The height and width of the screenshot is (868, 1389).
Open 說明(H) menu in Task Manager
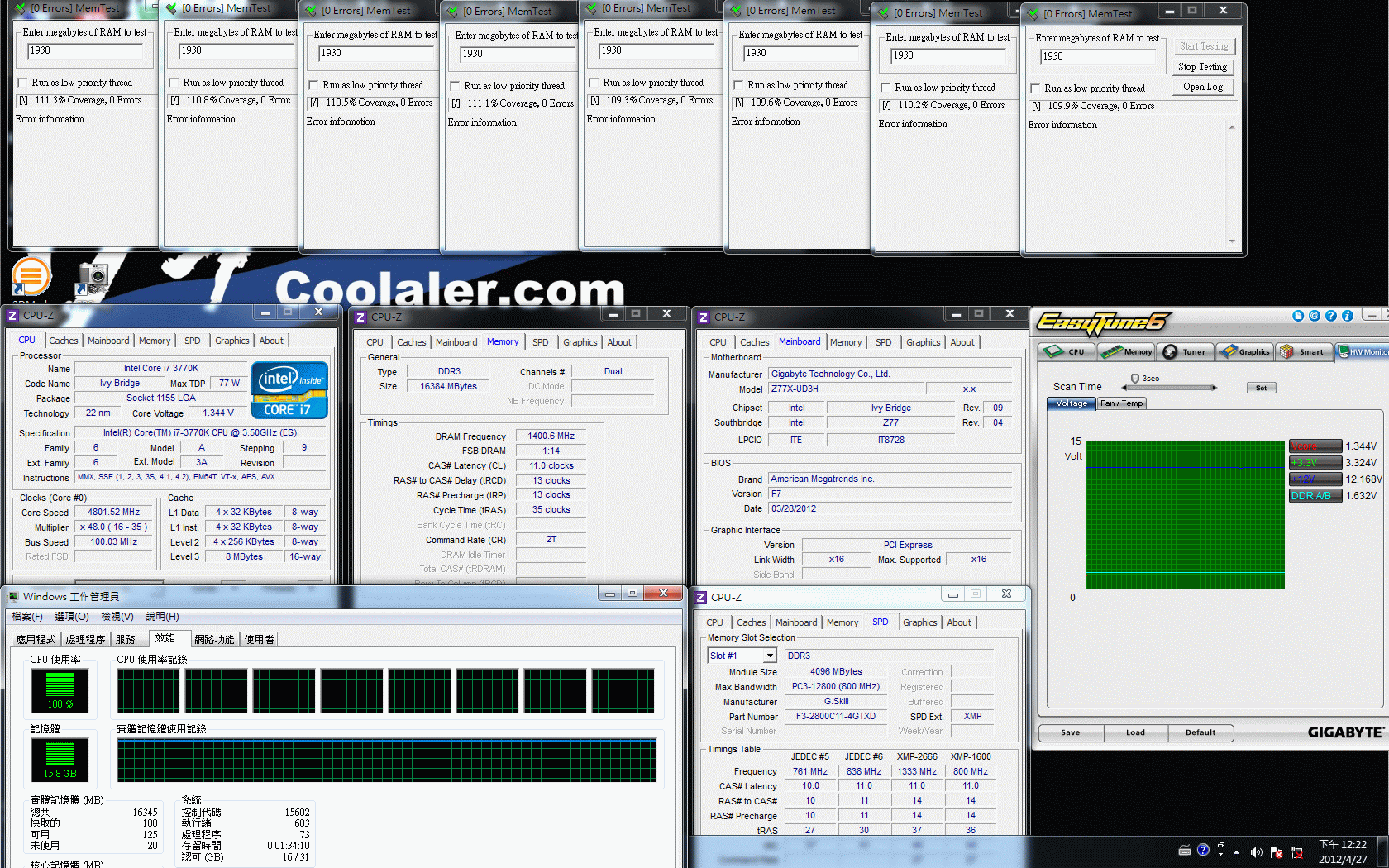click(x=162, y=617)
